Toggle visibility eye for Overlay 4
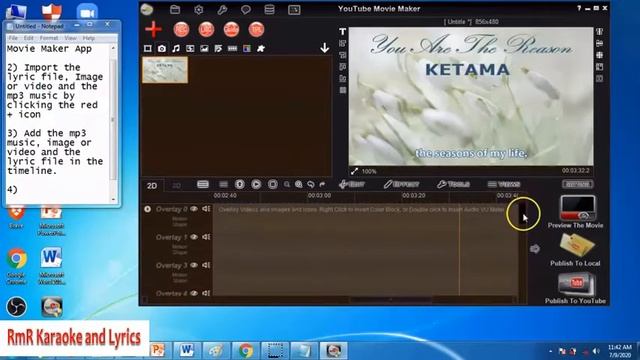This screenshot has height=360, width=640. (x=194, y=293)
